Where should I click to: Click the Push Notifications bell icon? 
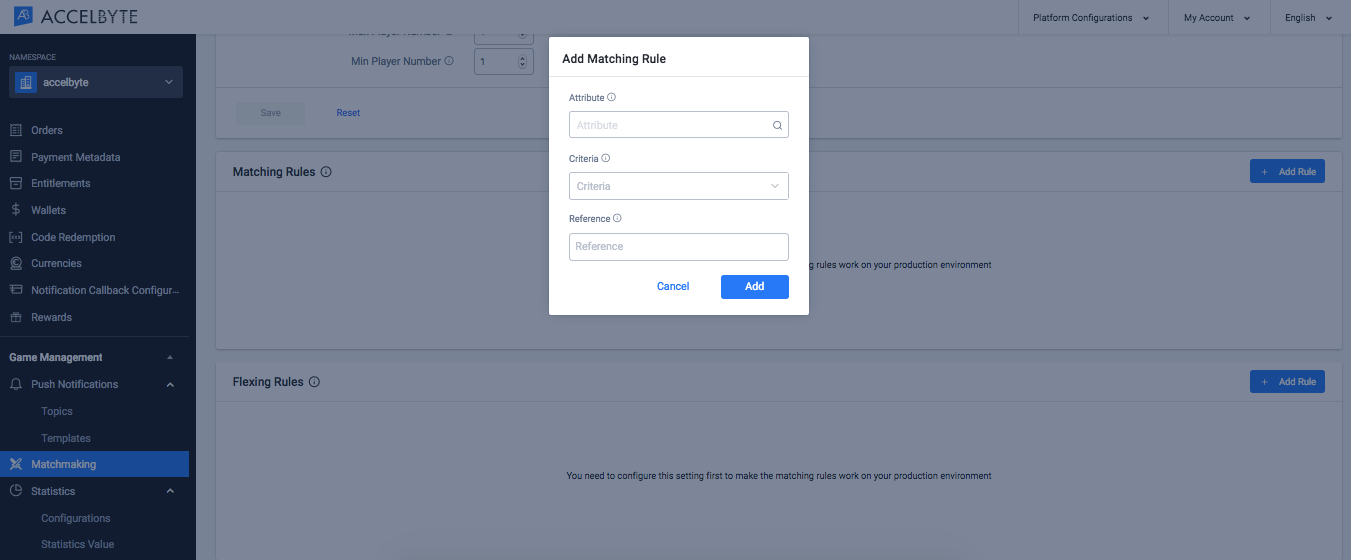pos(15,384)
